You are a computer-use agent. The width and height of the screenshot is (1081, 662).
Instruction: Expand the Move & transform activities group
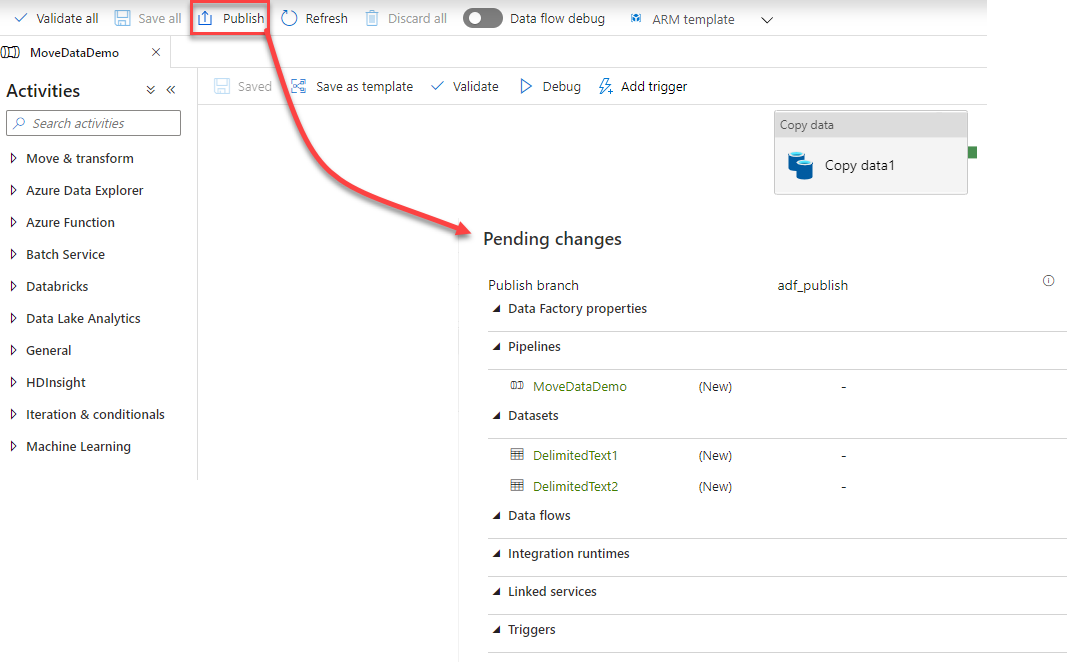coord(13,158)
